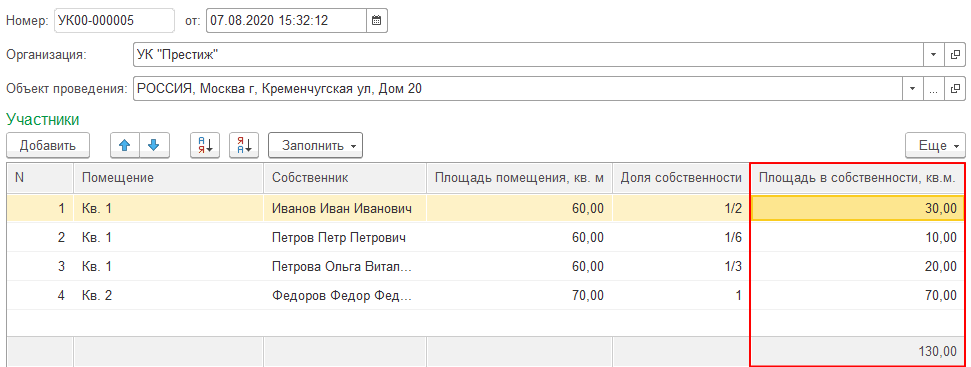Open the Еще menu

click(x=935, y=145)
